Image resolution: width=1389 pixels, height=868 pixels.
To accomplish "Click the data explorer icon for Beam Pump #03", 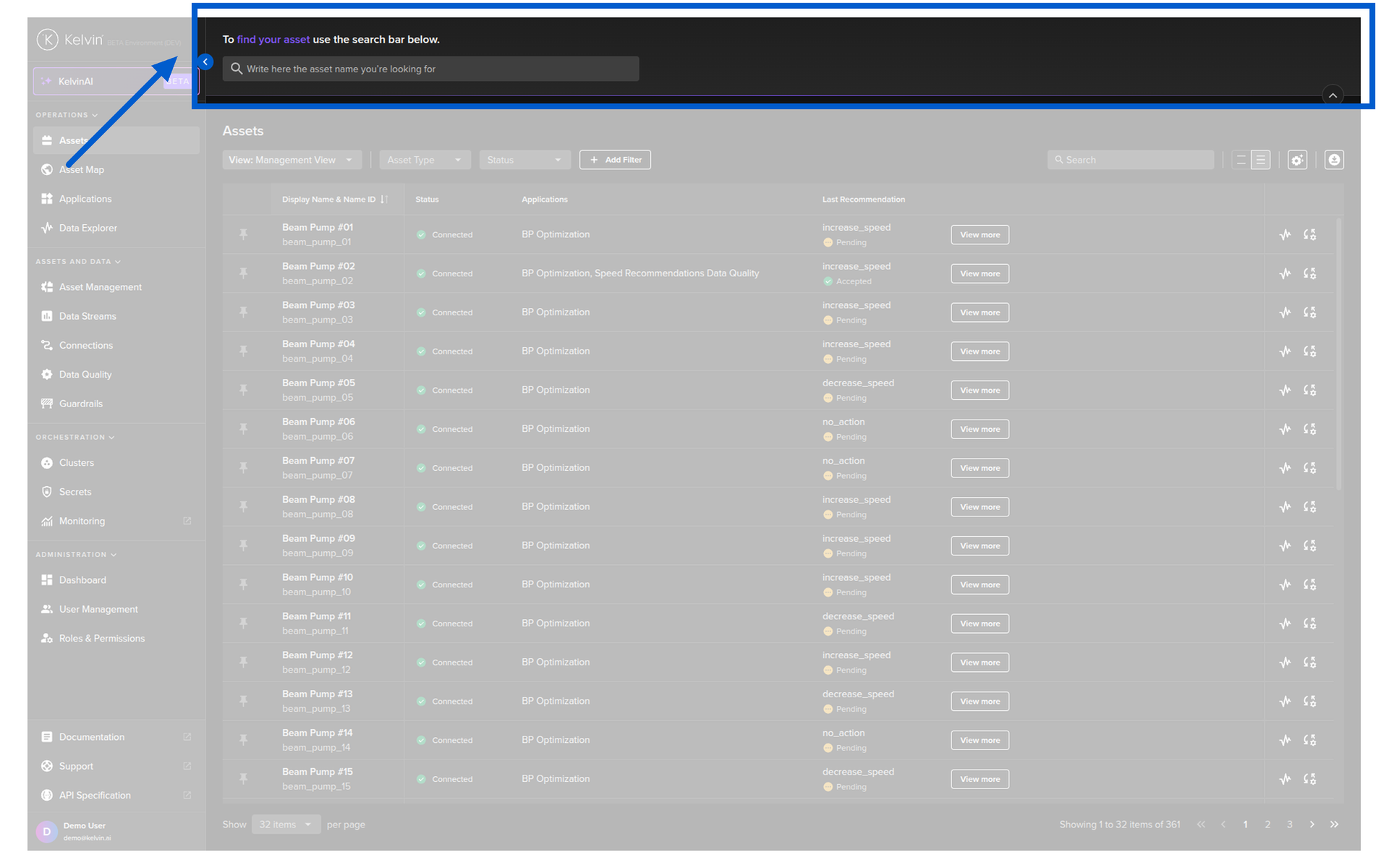I will point(1285,312).
